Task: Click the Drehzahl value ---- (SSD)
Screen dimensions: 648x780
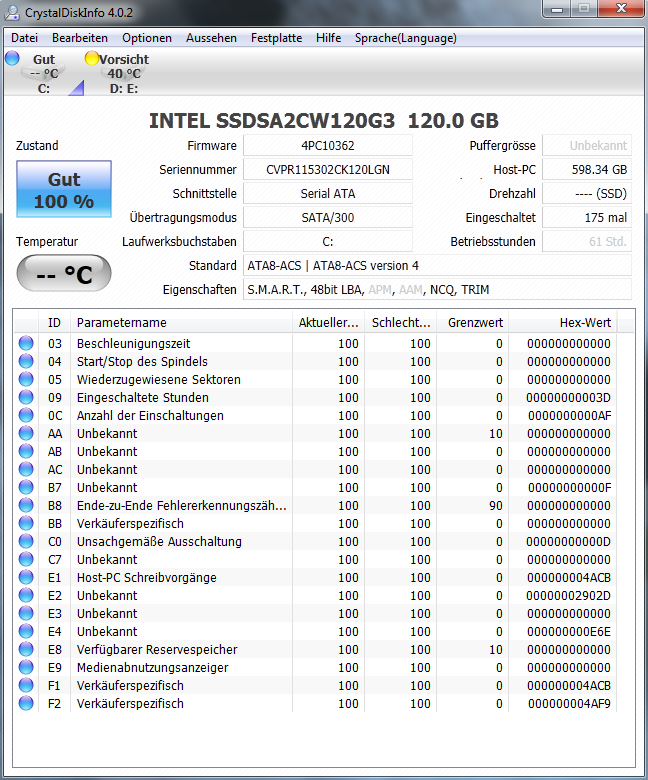Action: (587, 193)
